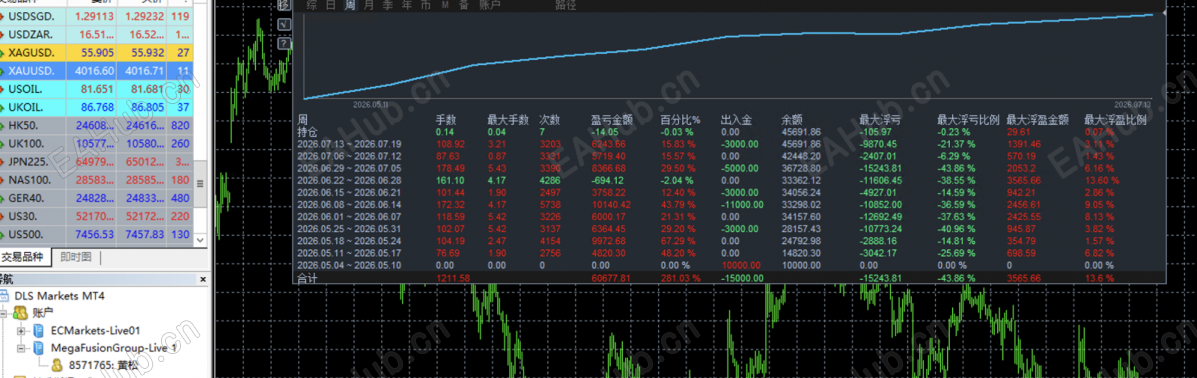
Task: Expand the ECMarkets-Live01 tree node
Action: [x=21, y=331]
